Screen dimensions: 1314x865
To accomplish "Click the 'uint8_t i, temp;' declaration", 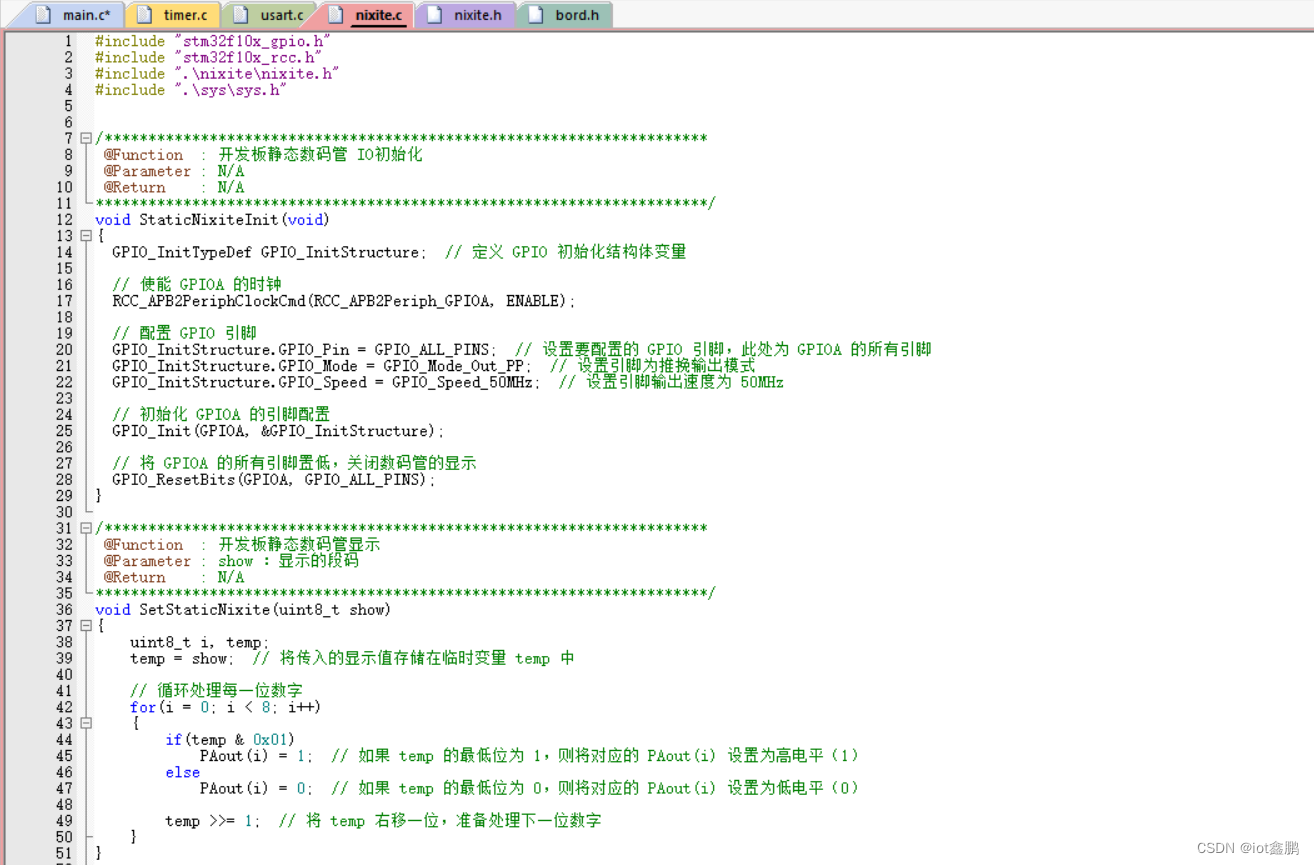I will point(199,642).
